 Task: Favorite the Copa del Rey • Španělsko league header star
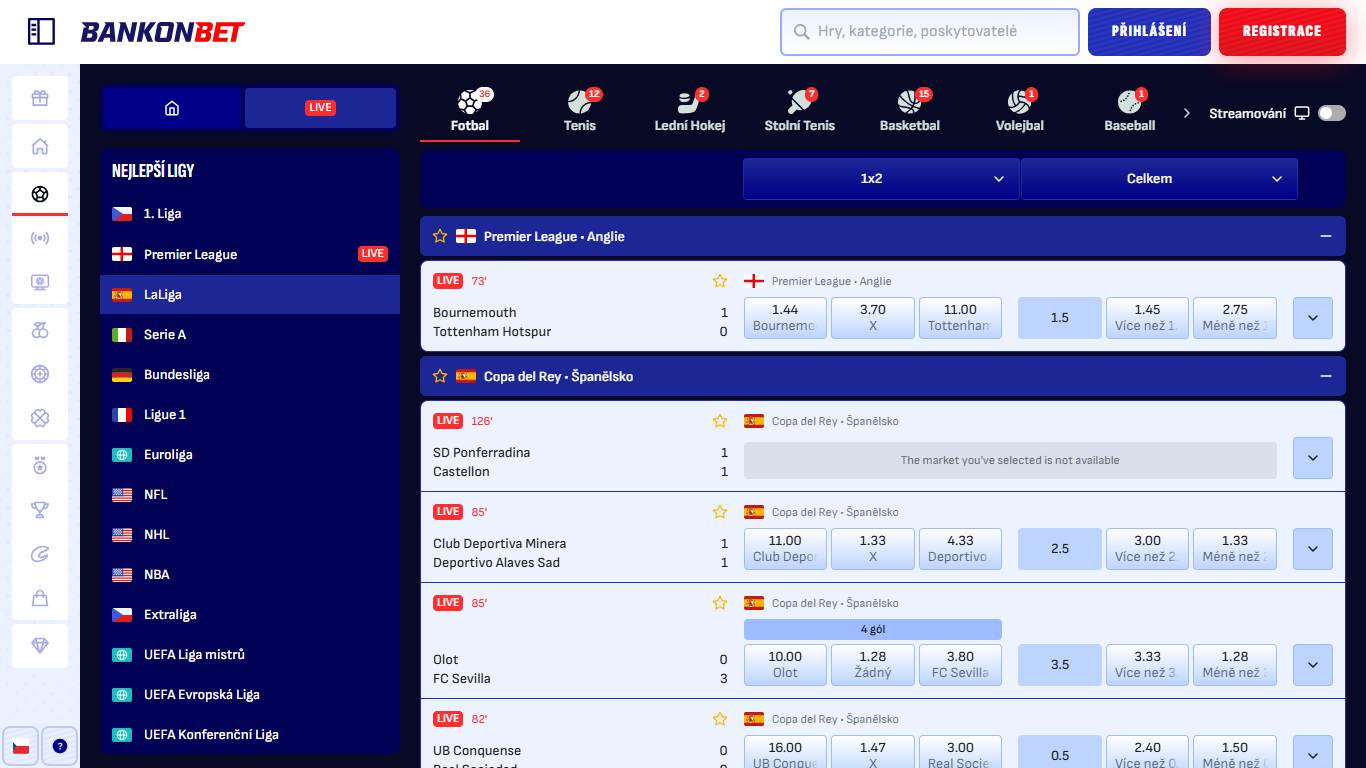pos(440,376)
